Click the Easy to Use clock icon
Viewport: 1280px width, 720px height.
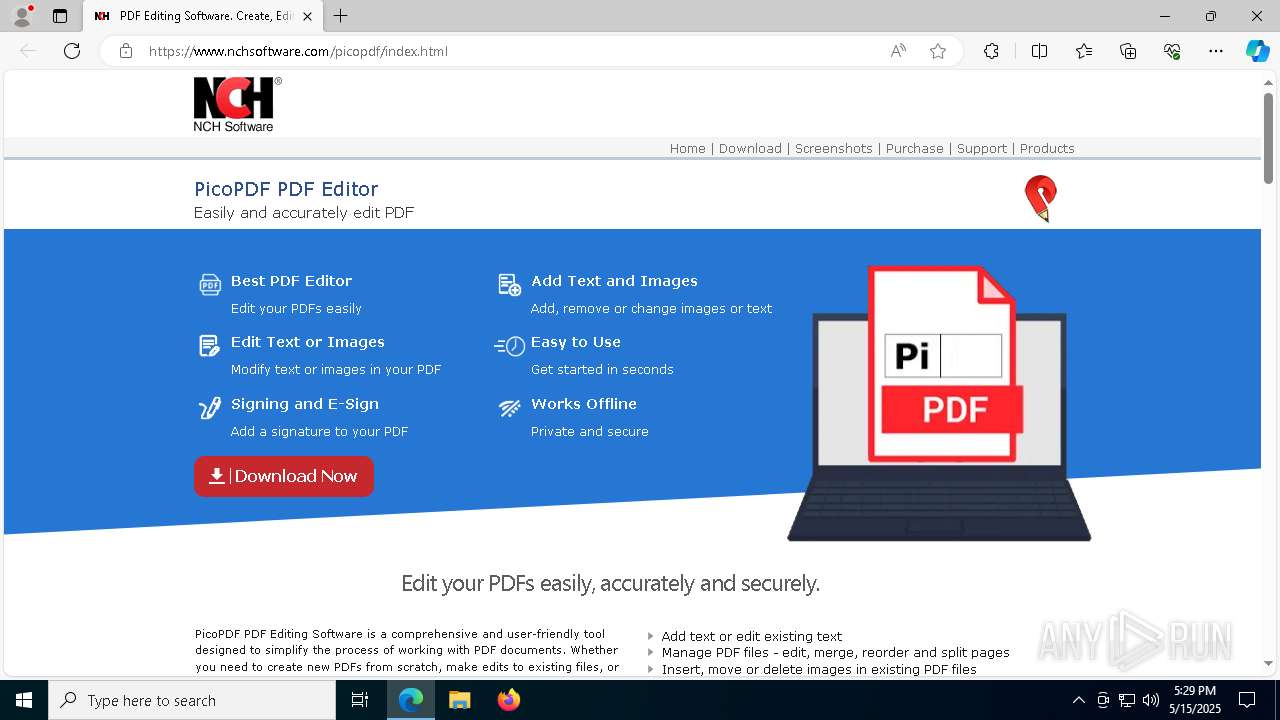(510, 346)
